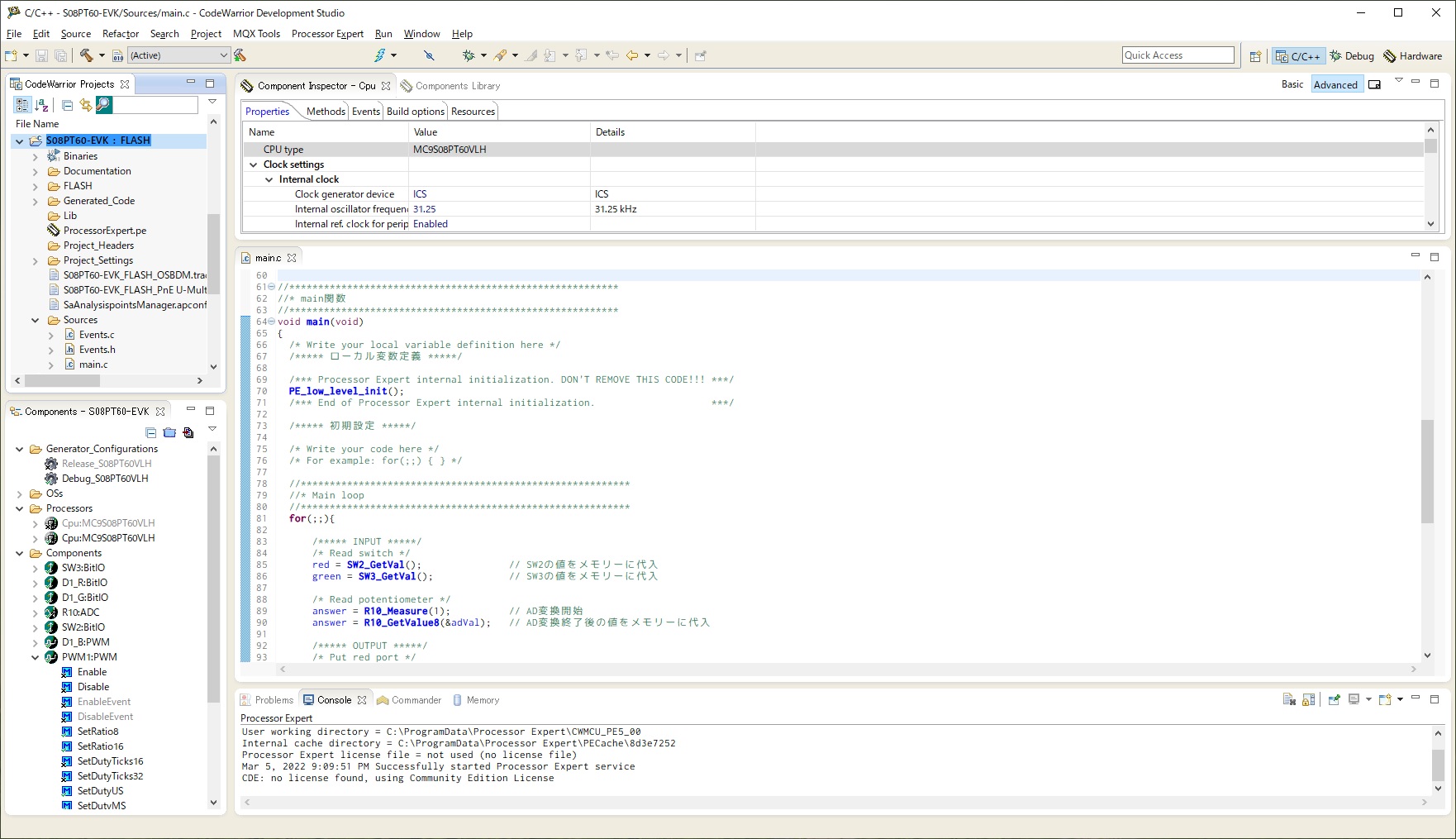Select the SetRatio16 method of PWM1

(x=100, y=746)
